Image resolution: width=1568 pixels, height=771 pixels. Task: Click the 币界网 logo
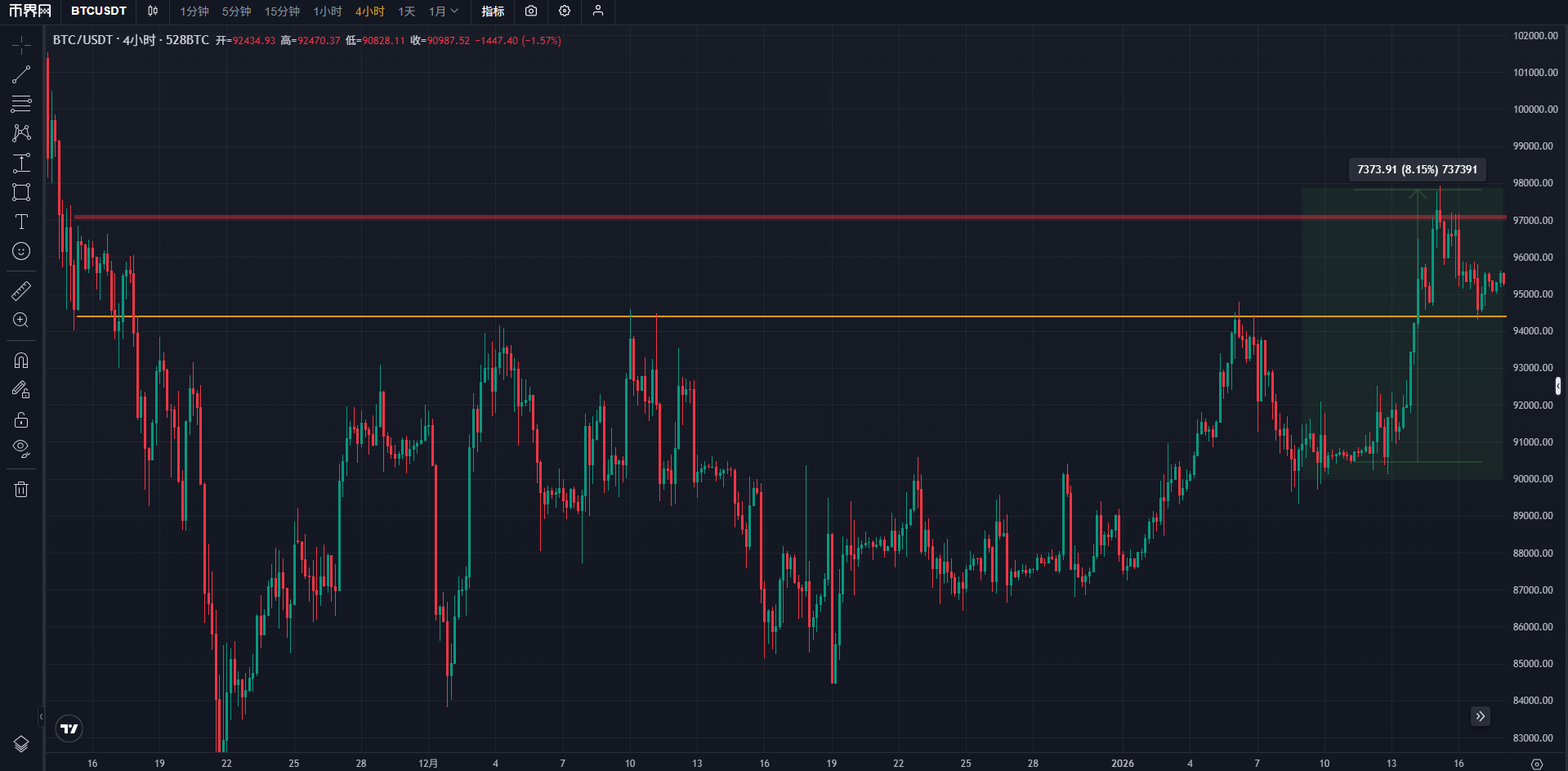[29, 11]
